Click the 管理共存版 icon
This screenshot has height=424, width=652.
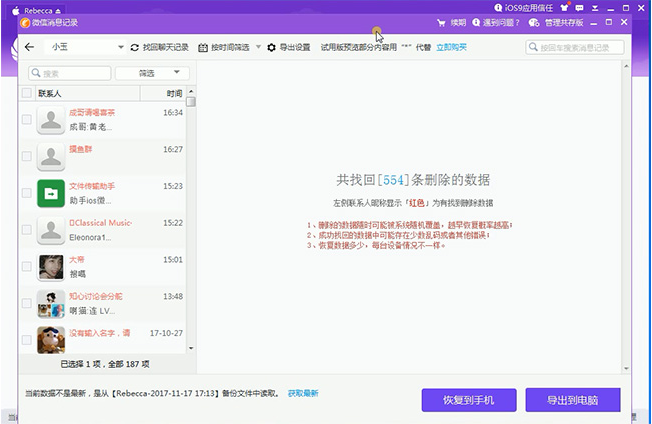click(535, 22)
